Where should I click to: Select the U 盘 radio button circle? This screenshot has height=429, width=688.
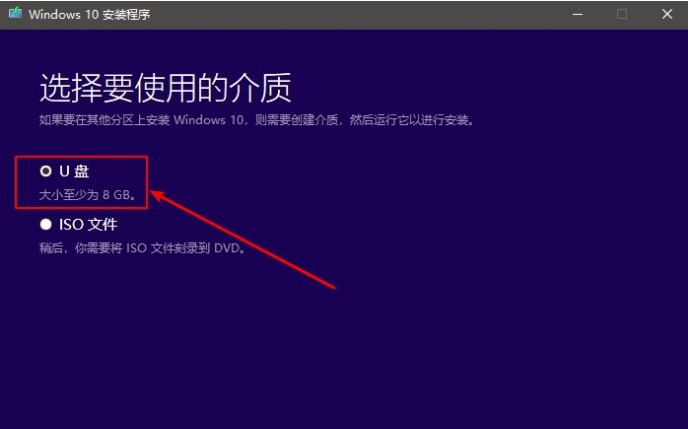(x=46, y=171)
